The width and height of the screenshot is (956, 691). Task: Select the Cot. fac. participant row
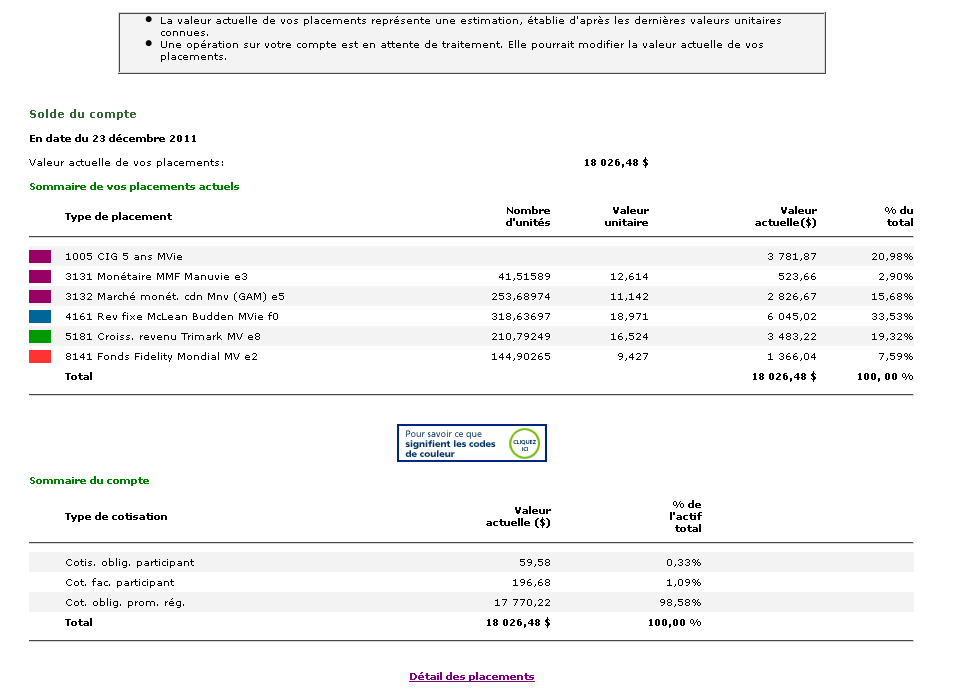point(471,582)
